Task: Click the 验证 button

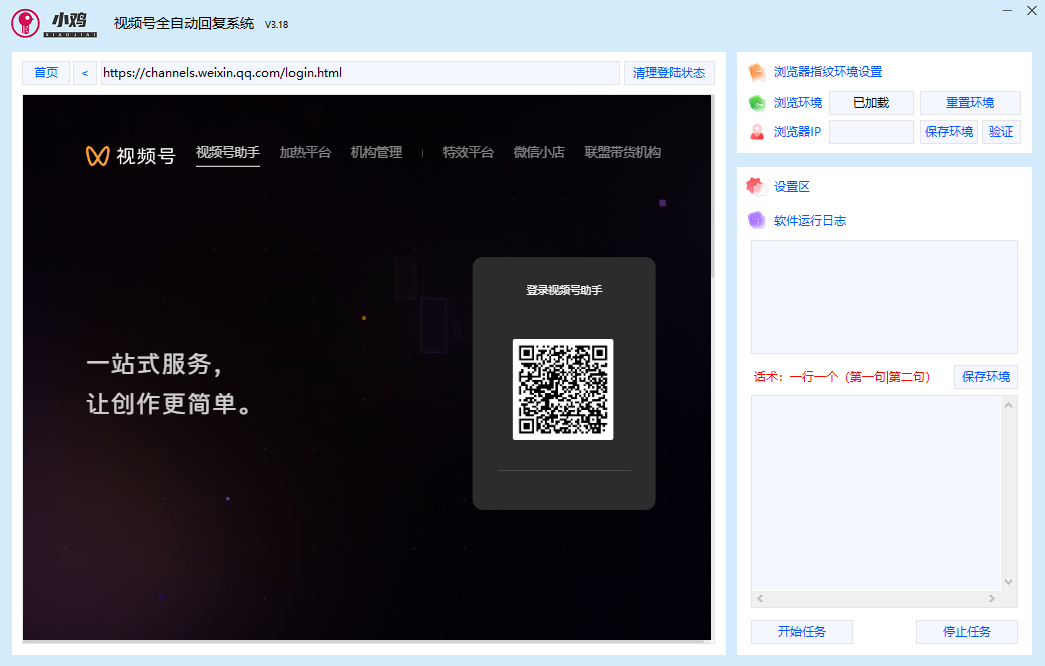Action: [1001, 132]
